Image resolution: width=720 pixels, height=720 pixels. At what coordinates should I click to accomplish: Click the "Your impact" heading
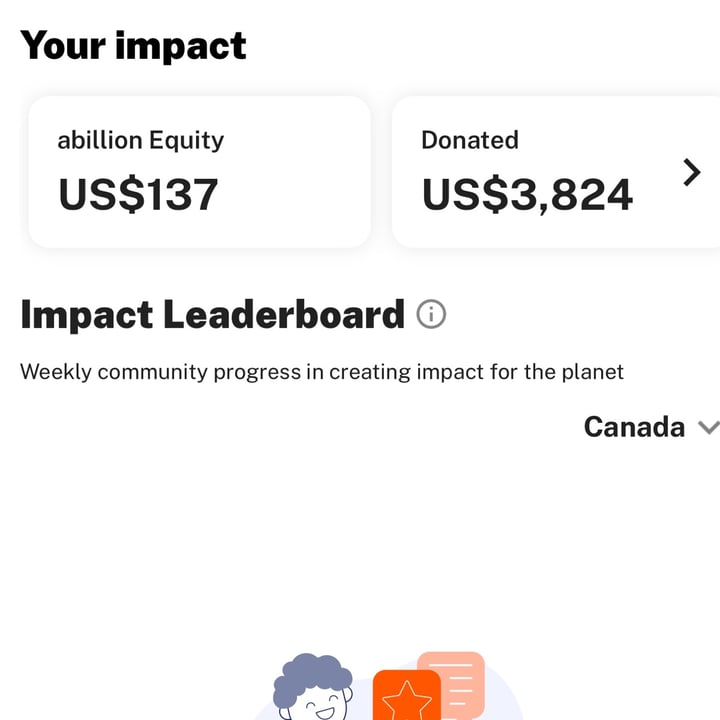pos(133,45)
